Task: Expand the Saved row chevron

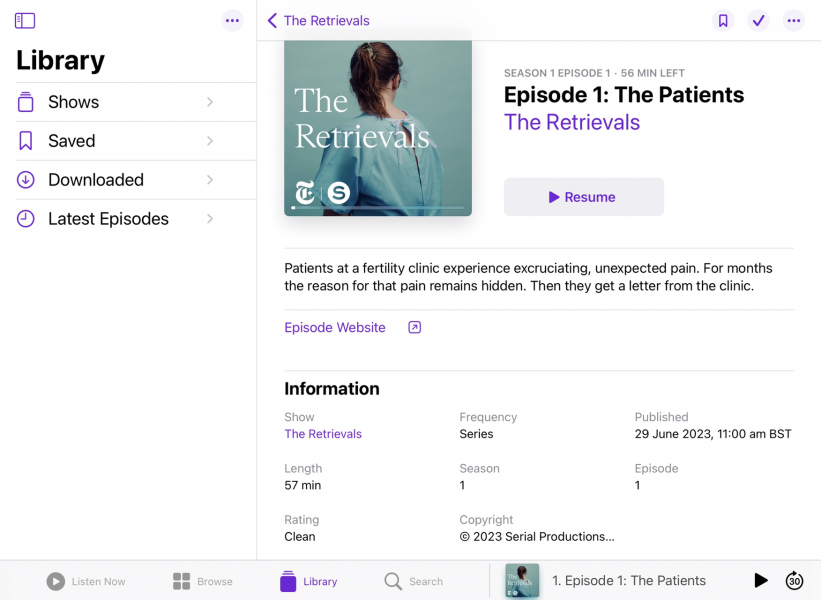Action: [210, 141]
